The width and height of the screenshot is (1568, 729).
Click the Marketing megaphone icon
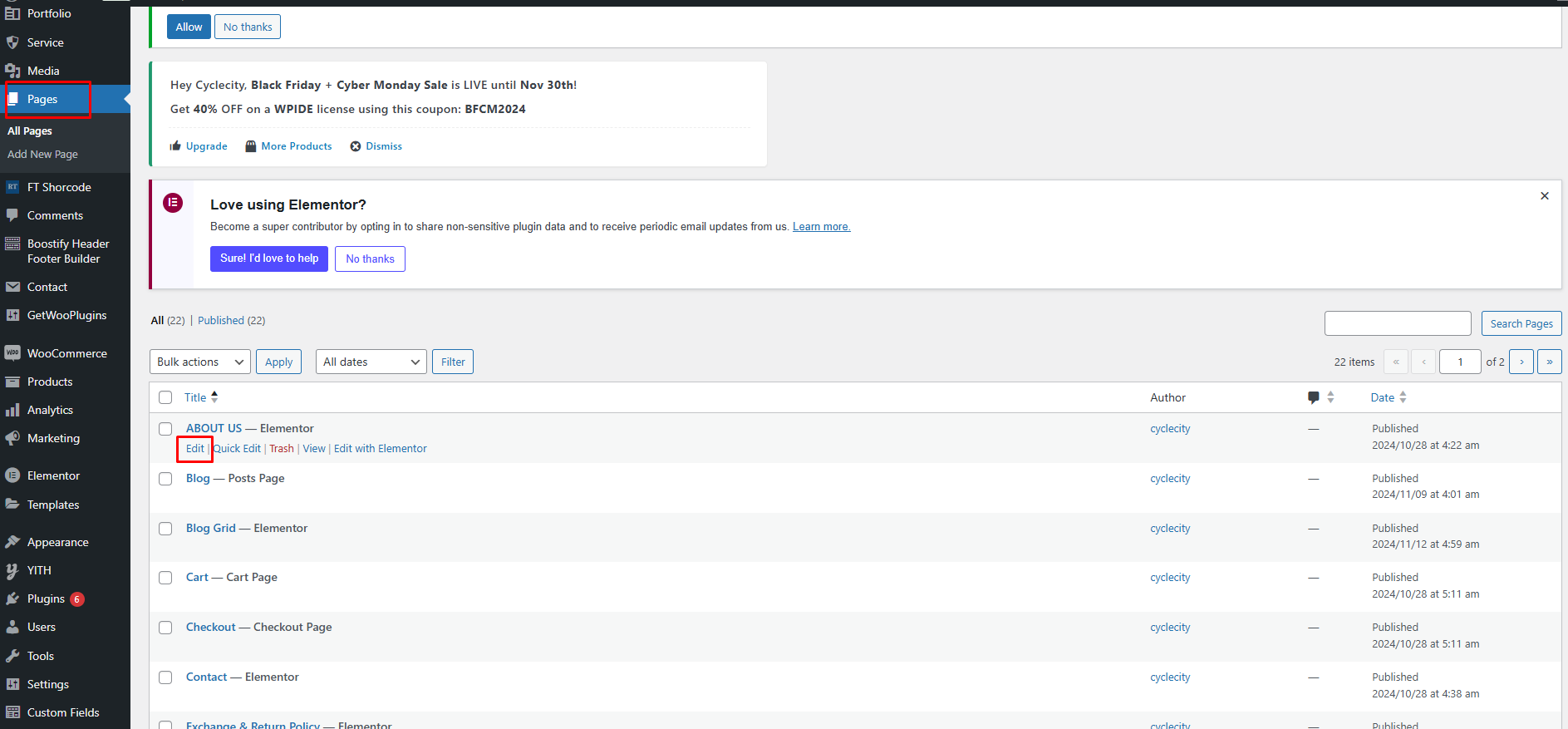tap(12, 438)
